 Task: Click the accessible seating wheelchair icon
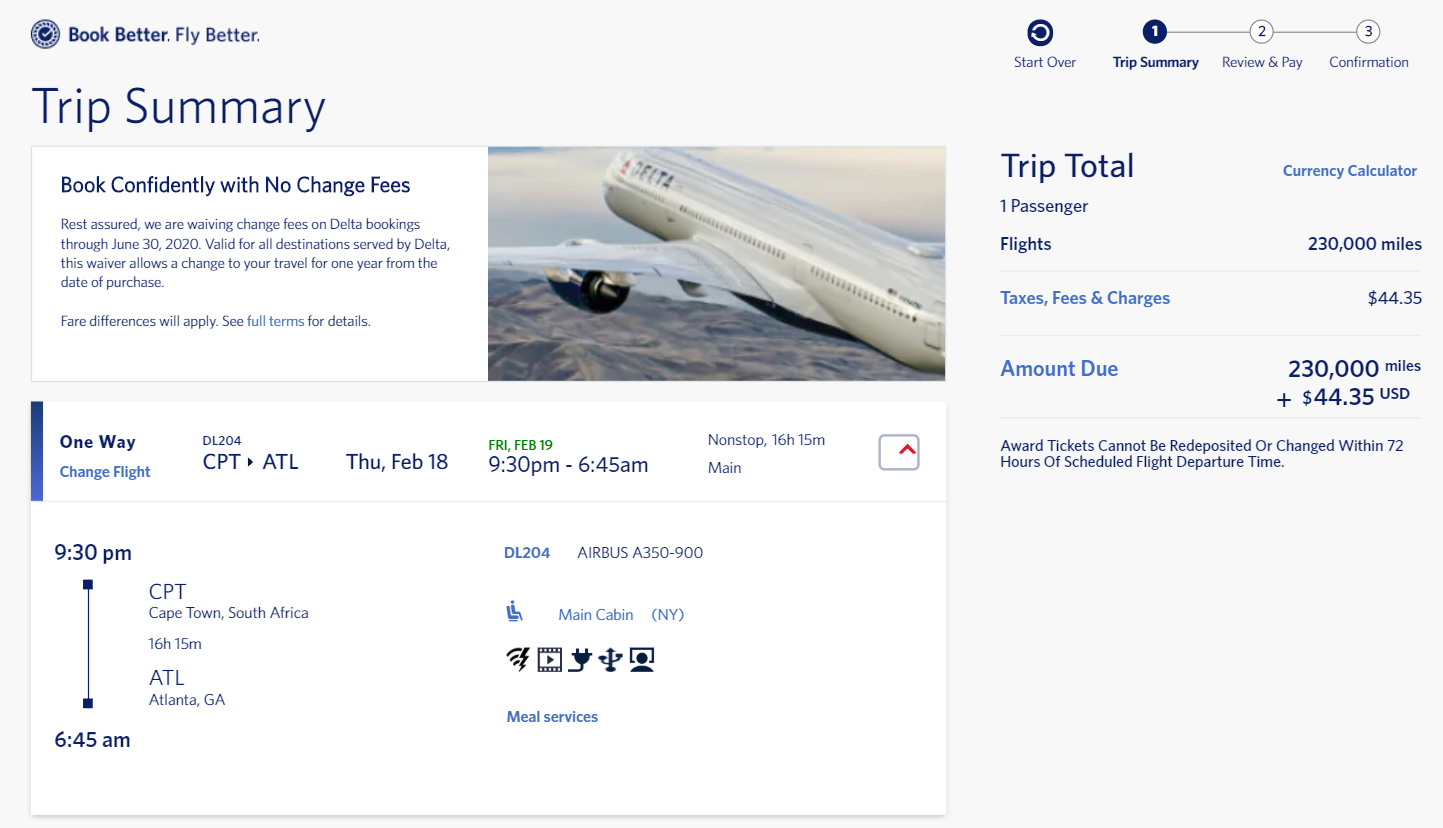coord(515,611)
